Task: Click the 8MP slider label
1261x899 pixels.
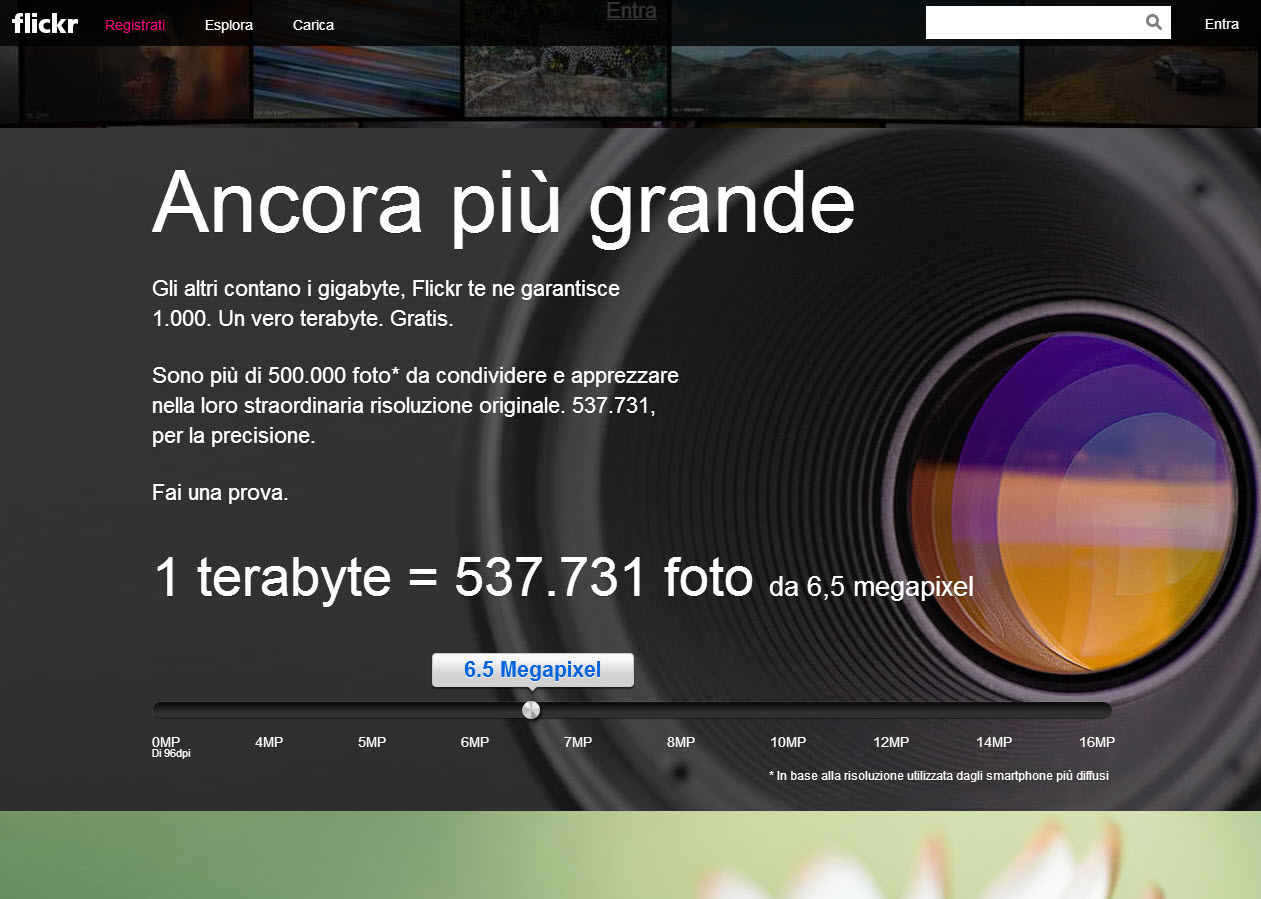Action: 681,742
